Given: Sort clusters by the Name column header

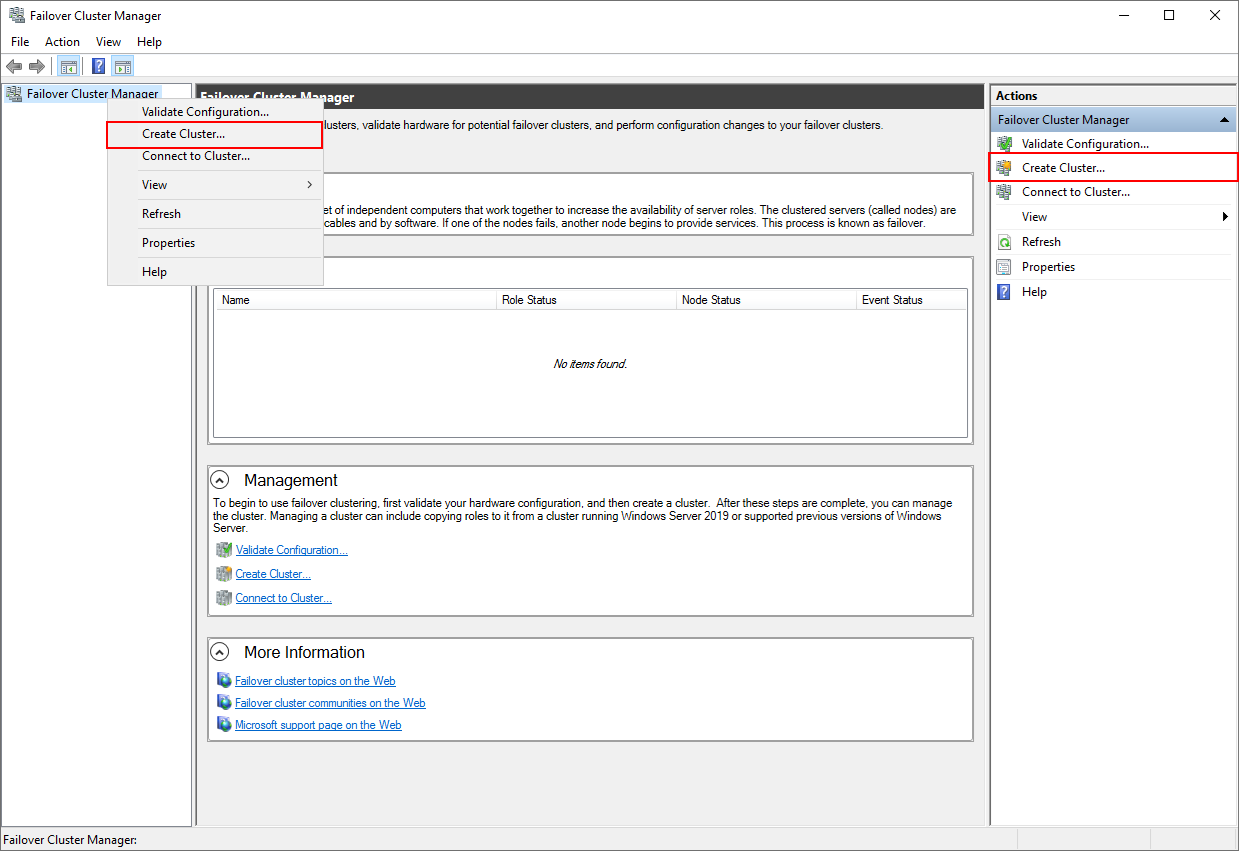Looking at the screenshot, I should click(x=357, y=300).
